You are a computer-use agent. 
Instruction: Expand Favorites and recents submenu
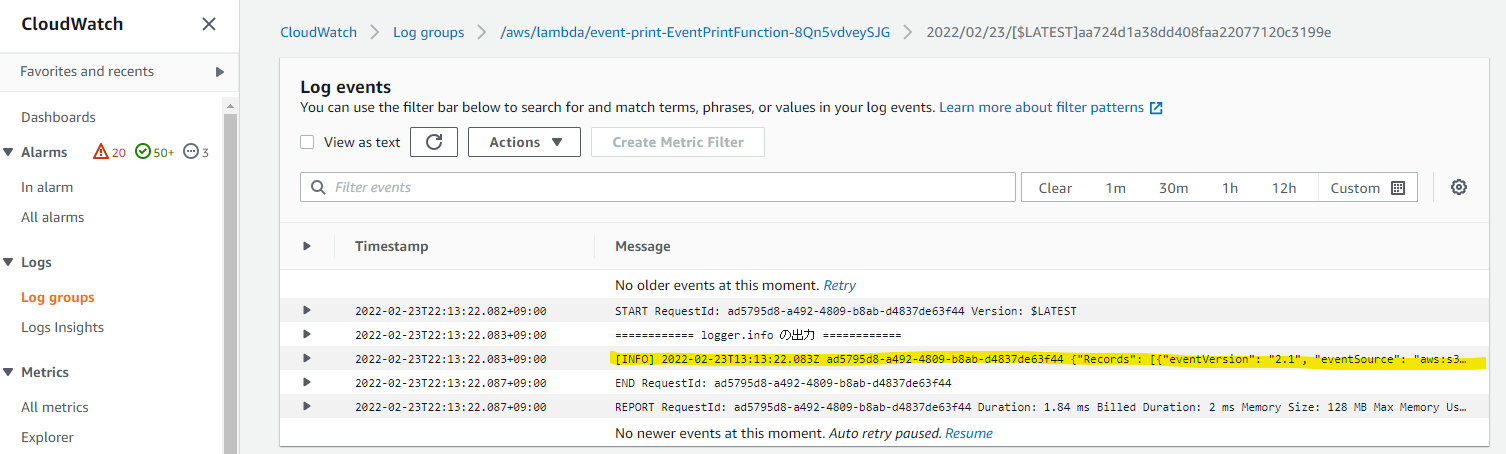(x=220, y=72)
